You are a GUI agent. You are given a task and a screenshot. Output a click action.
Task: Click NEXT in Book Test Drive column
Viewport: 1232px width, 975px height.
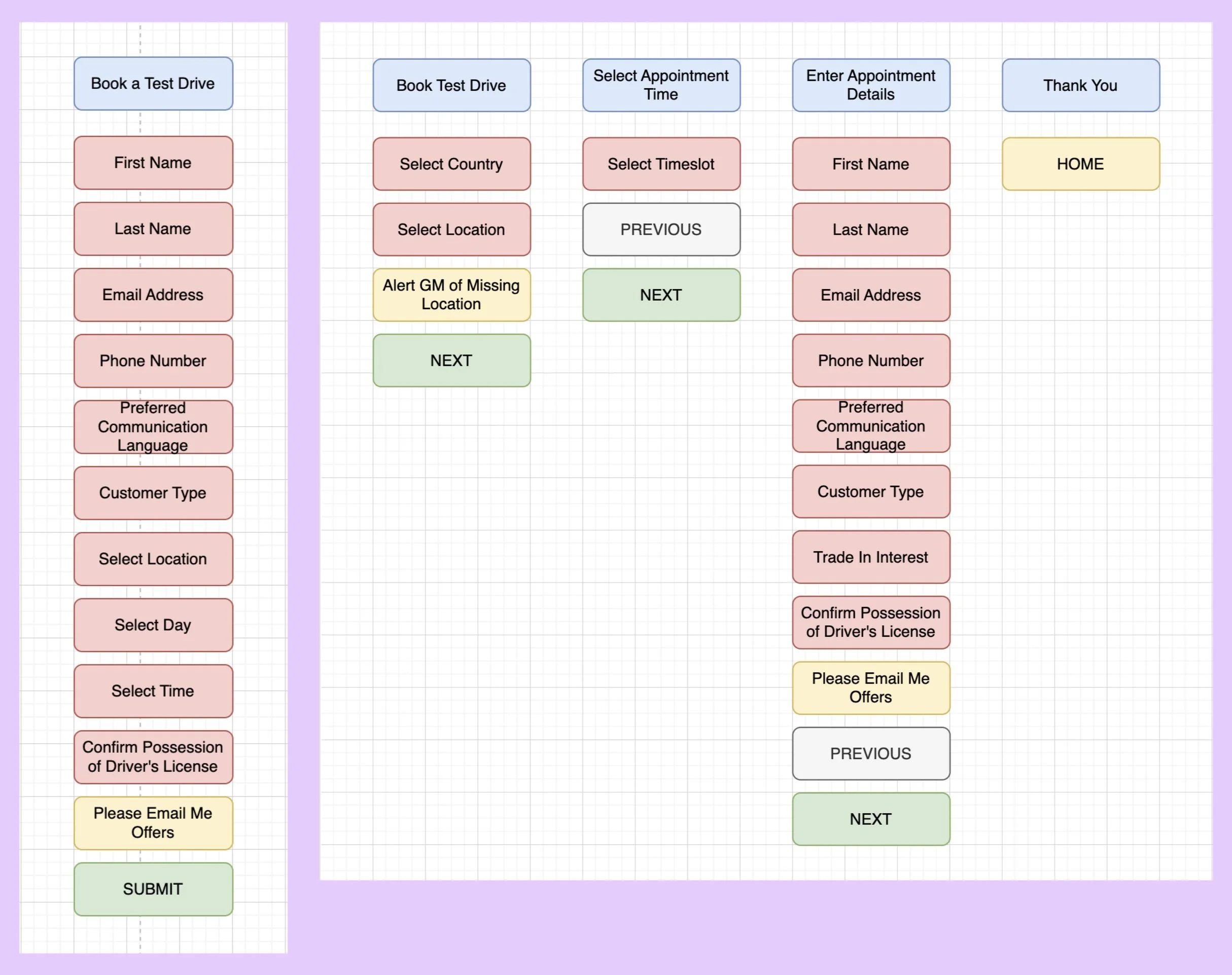(451, 360)
